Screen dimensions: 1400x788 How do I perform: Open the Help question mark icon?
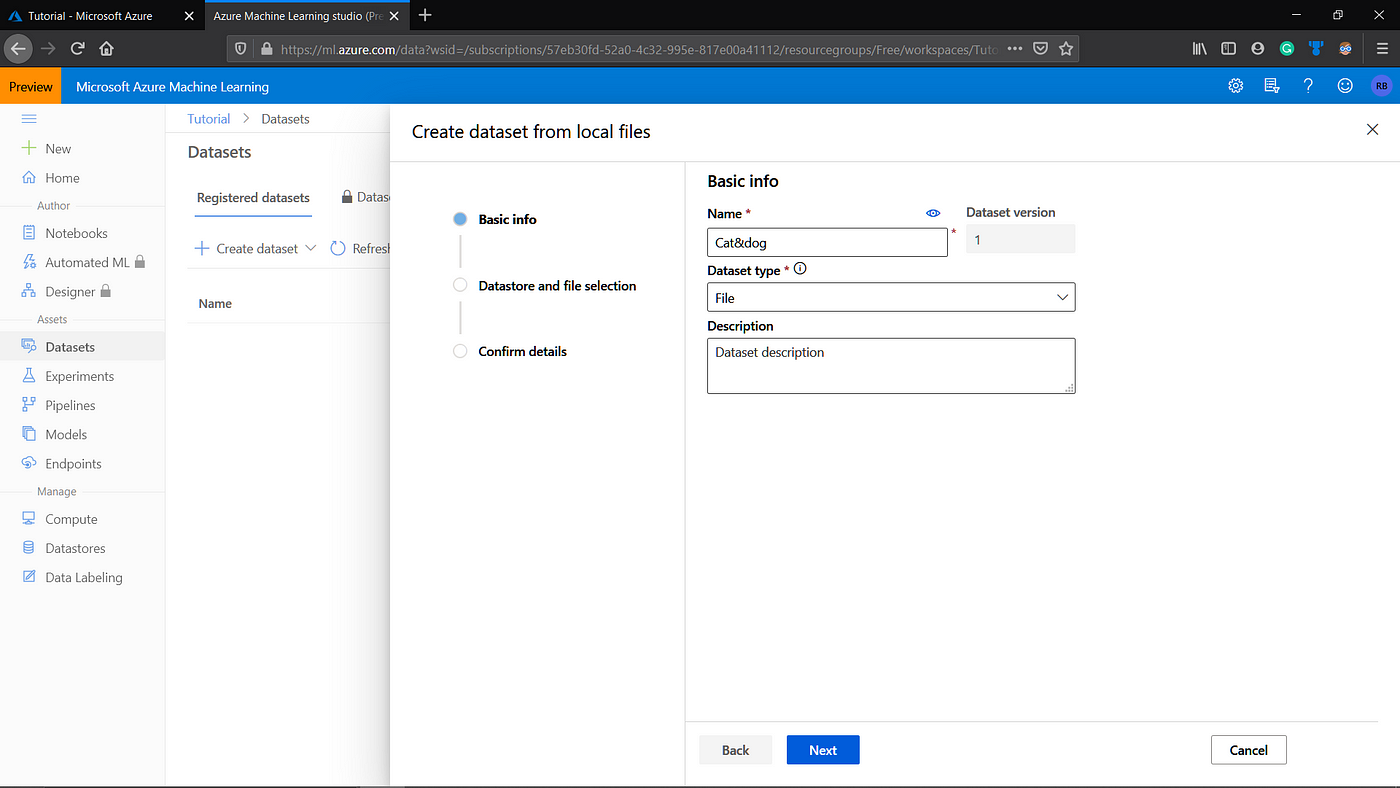[x=1308, y=86]
